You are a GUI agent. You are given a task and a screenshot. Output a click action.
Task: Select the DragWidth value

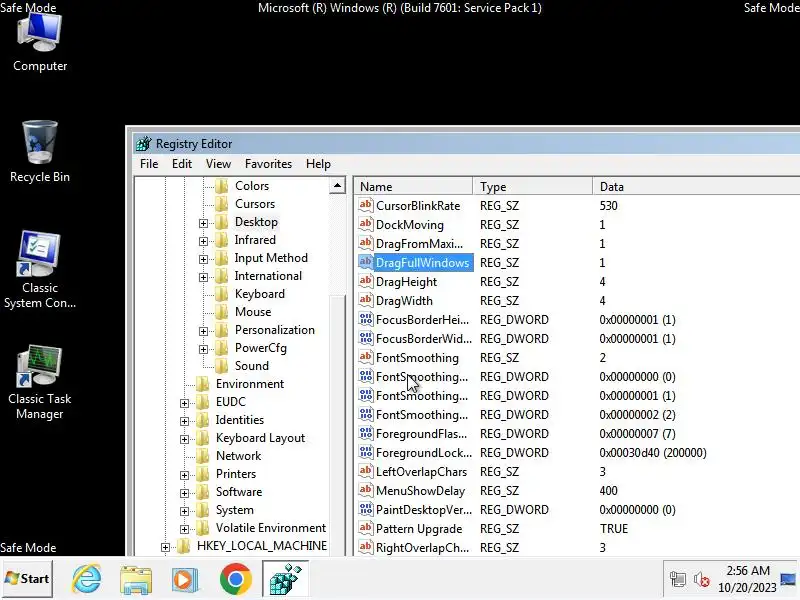pyautogui.click(x=404, y=301)
